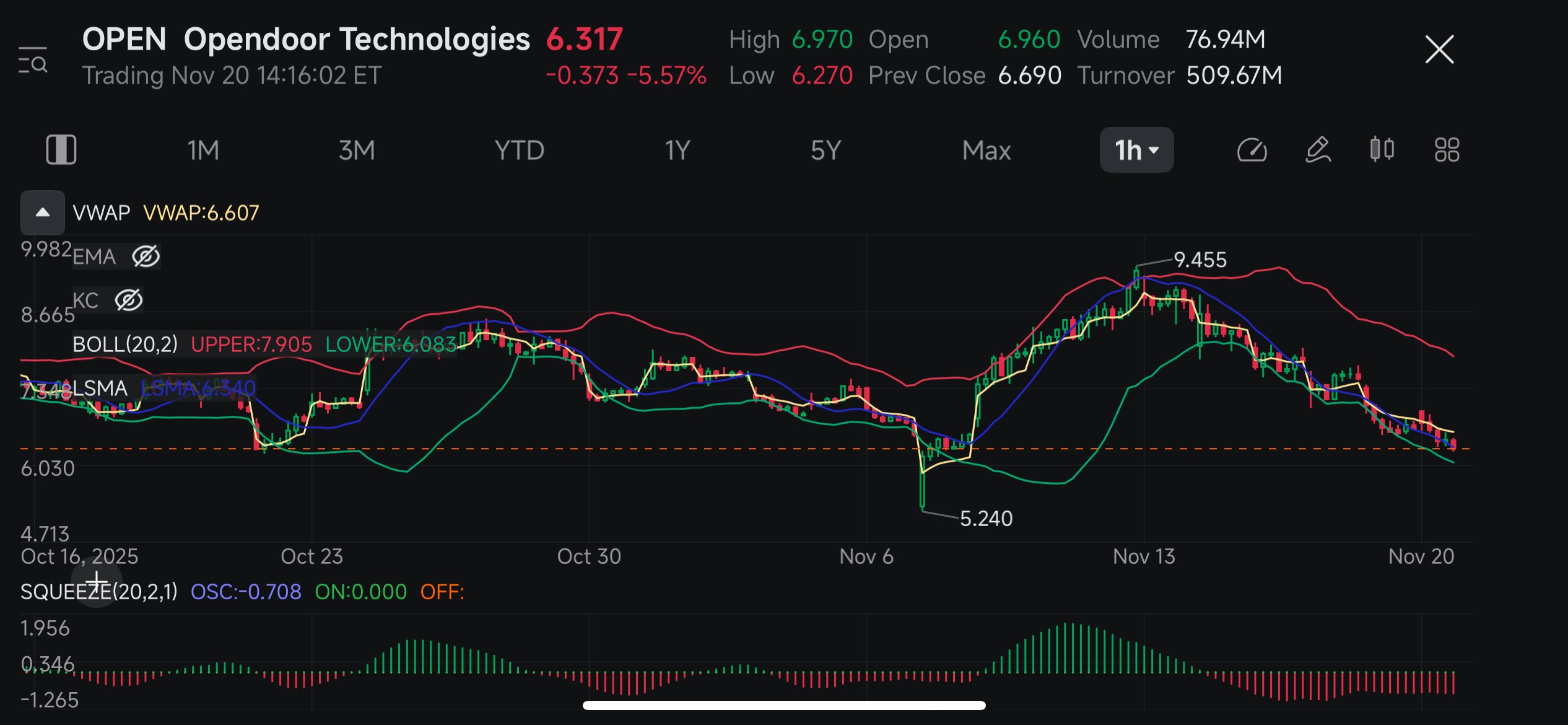Click the 8.665 price axis label
The width and height of the screenshot is (1568, 725).
tap(48, 315)
